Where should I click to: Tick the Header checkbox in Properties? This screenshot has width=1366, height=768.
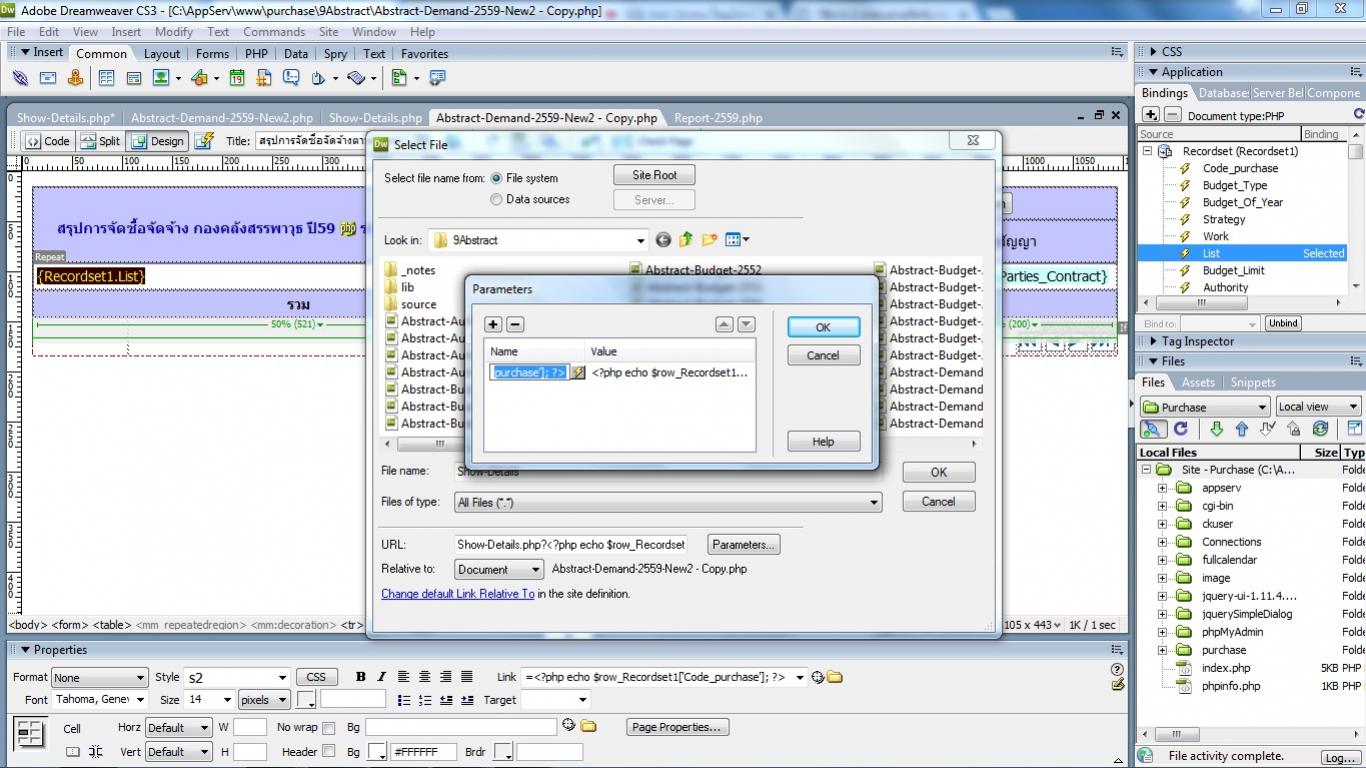[x=328, y=751]
